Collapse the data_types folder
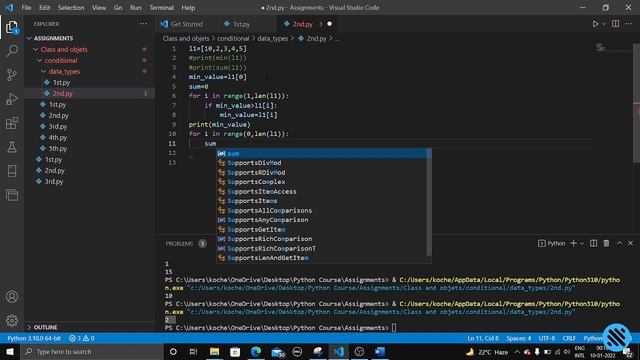 tap(64, 71)
